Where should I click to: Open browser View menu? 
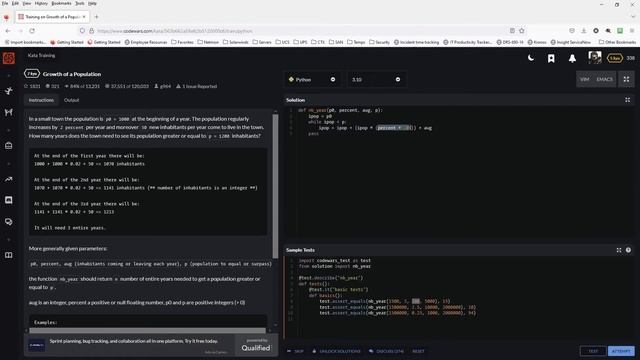(x=27, y=3)
